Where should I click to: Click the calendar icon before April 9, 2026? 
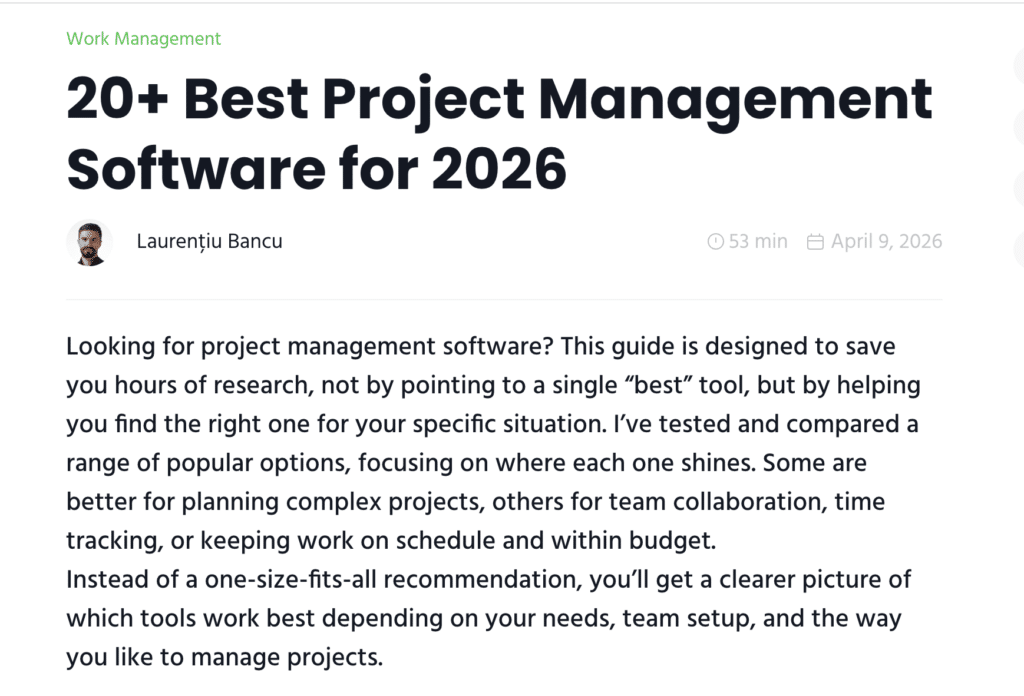point(815,242)
